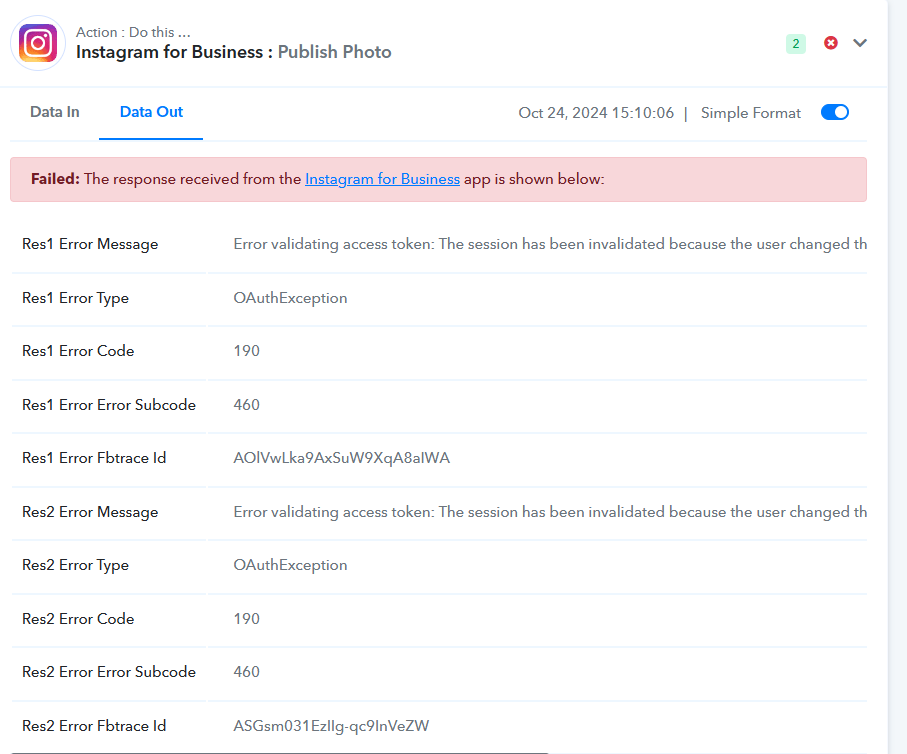This screenshot has height=754, width=907.
Task: Click the horizontal scrollbar at panel bottom
Action: point(279,752)
